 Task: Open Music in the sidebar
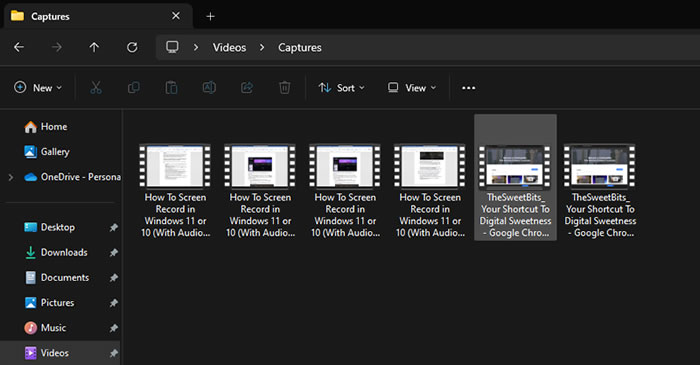coord(45,328)
